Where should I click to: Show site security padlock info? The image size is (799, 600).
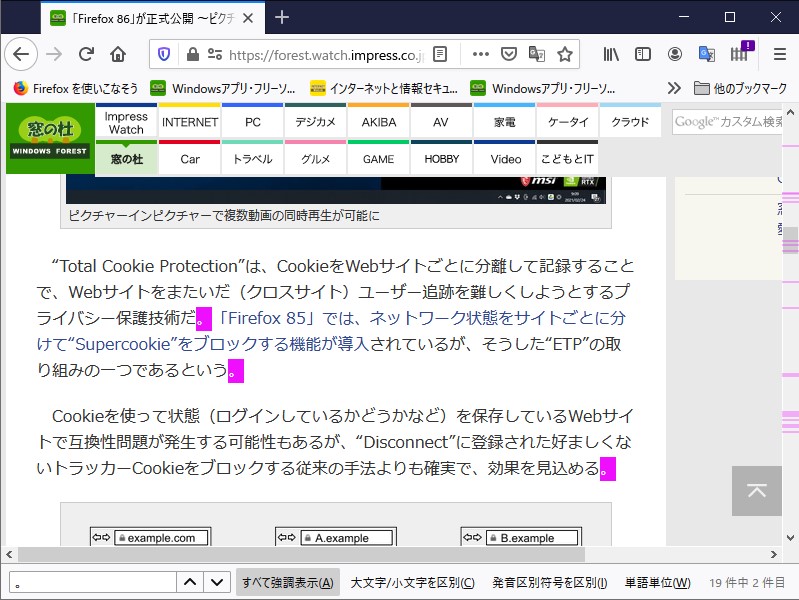pos(192,54)
